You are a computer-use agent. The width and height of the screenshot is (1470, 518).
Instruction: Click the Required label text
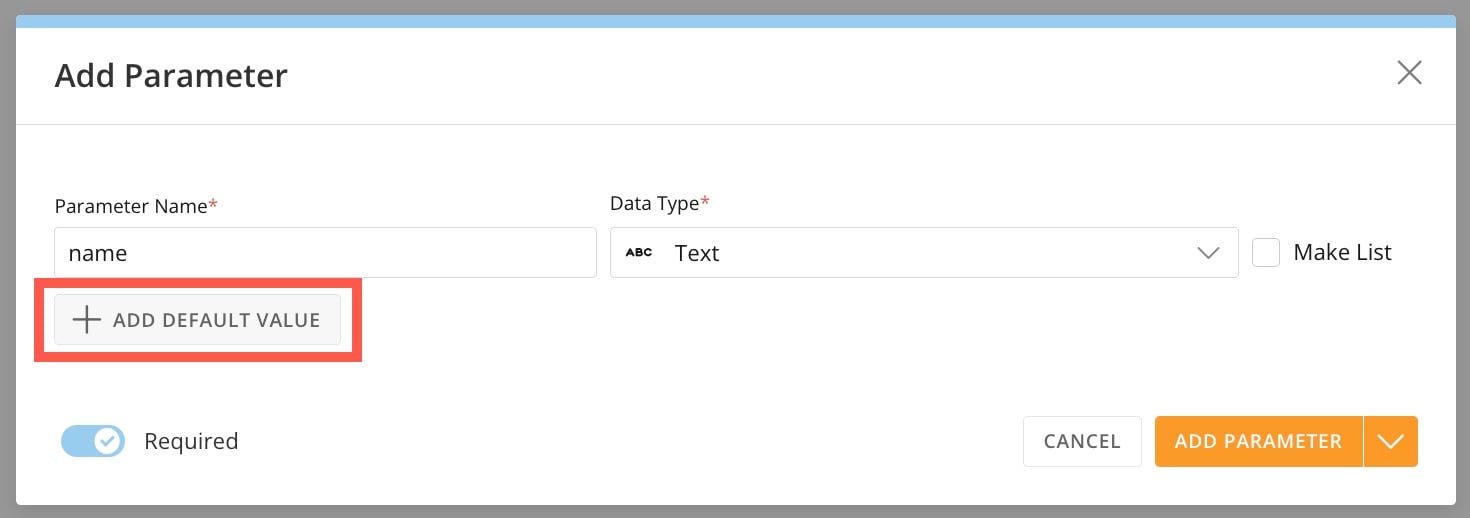pyautogui.click(x=191, y=441)
